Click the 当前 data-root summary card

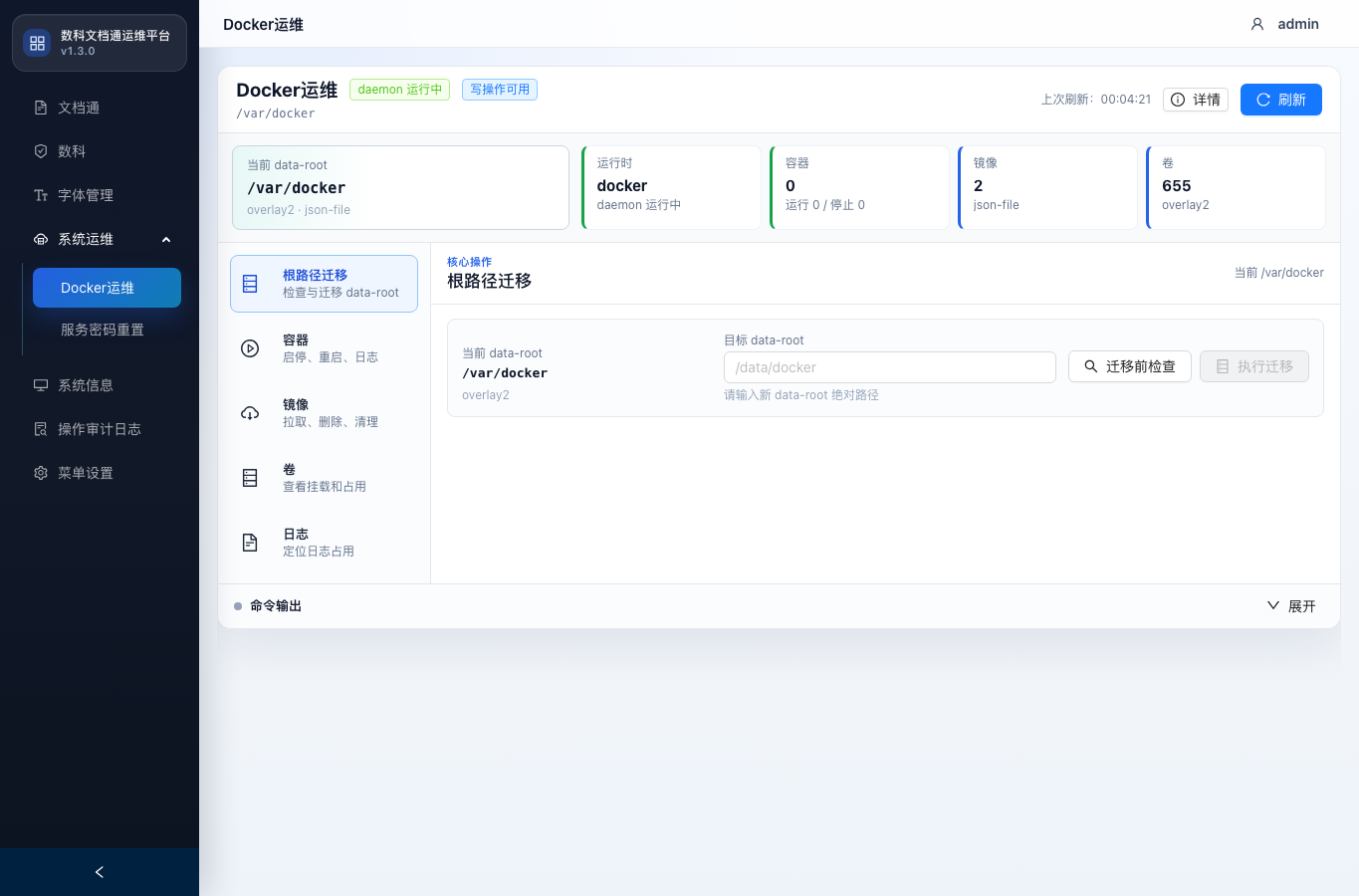tap(400, 188)
